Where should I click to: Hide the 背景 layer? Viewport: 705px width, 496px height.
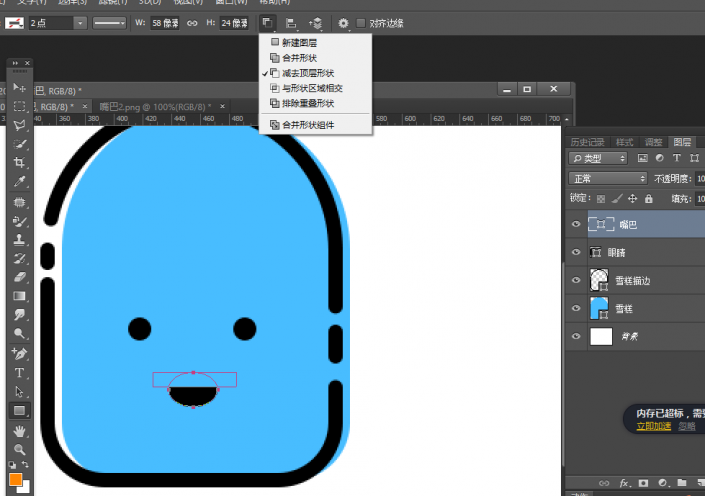576,336
